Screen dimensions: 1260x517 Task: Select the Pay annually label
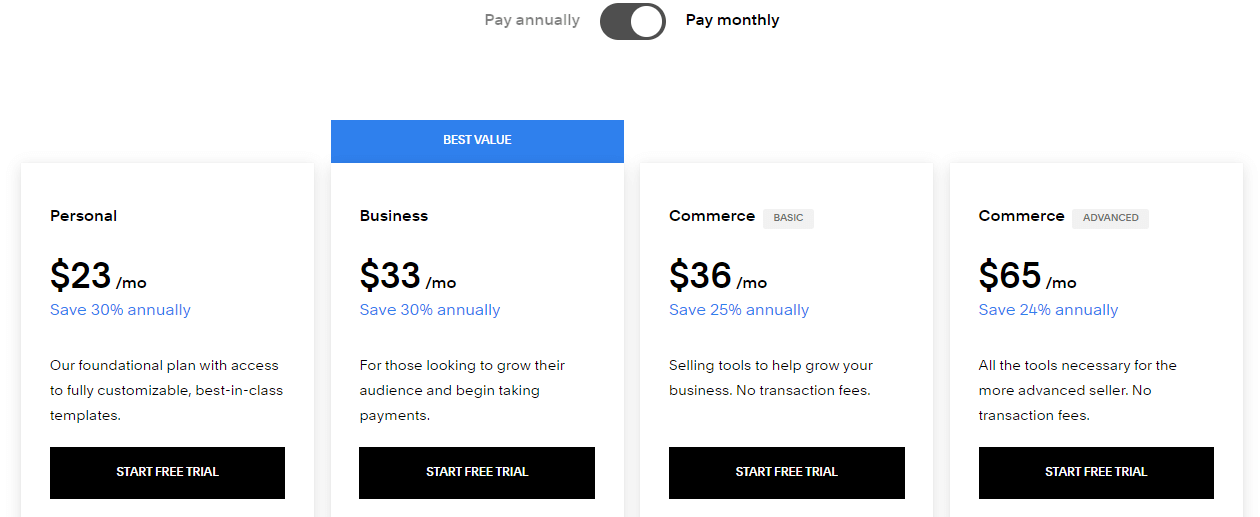[532, 20]
